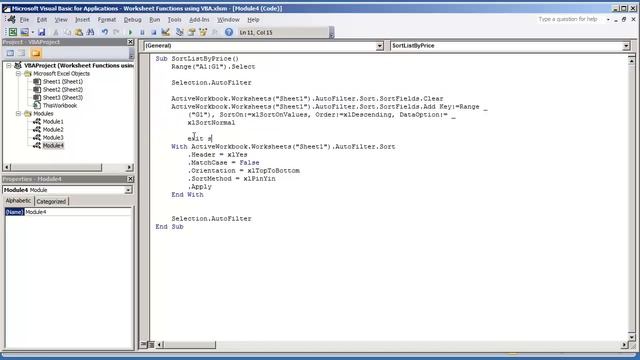Select Module3 in project tree
The image size is (640, 360).
pos(53,138)
